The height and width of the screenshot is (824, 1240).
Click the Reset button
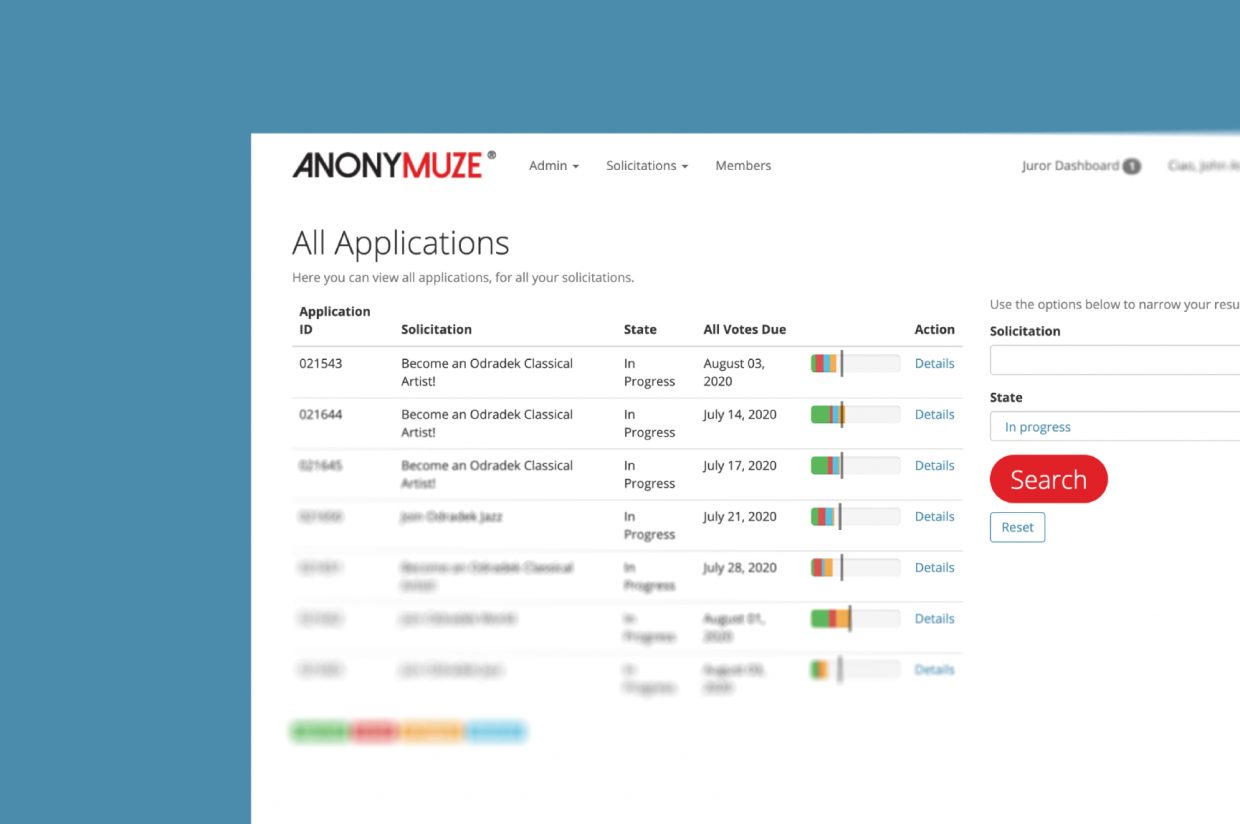(x=1017, y=527)
